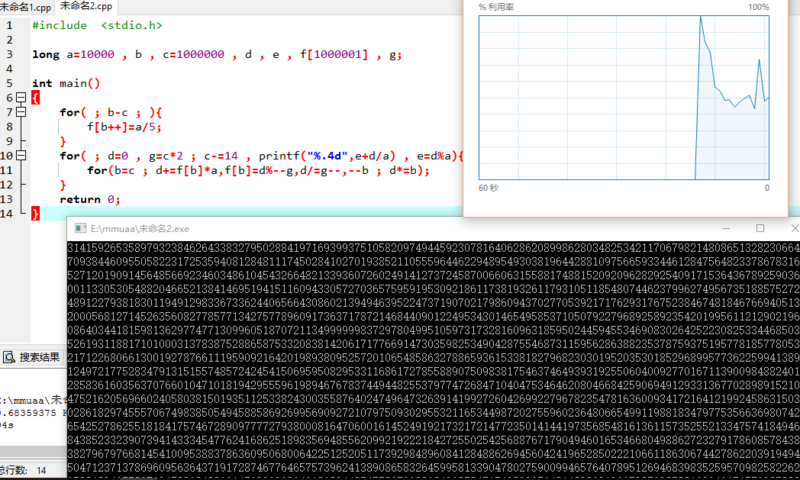
Task: Click the console output row starting with 31415926535
Action: (x=433, y=248)
